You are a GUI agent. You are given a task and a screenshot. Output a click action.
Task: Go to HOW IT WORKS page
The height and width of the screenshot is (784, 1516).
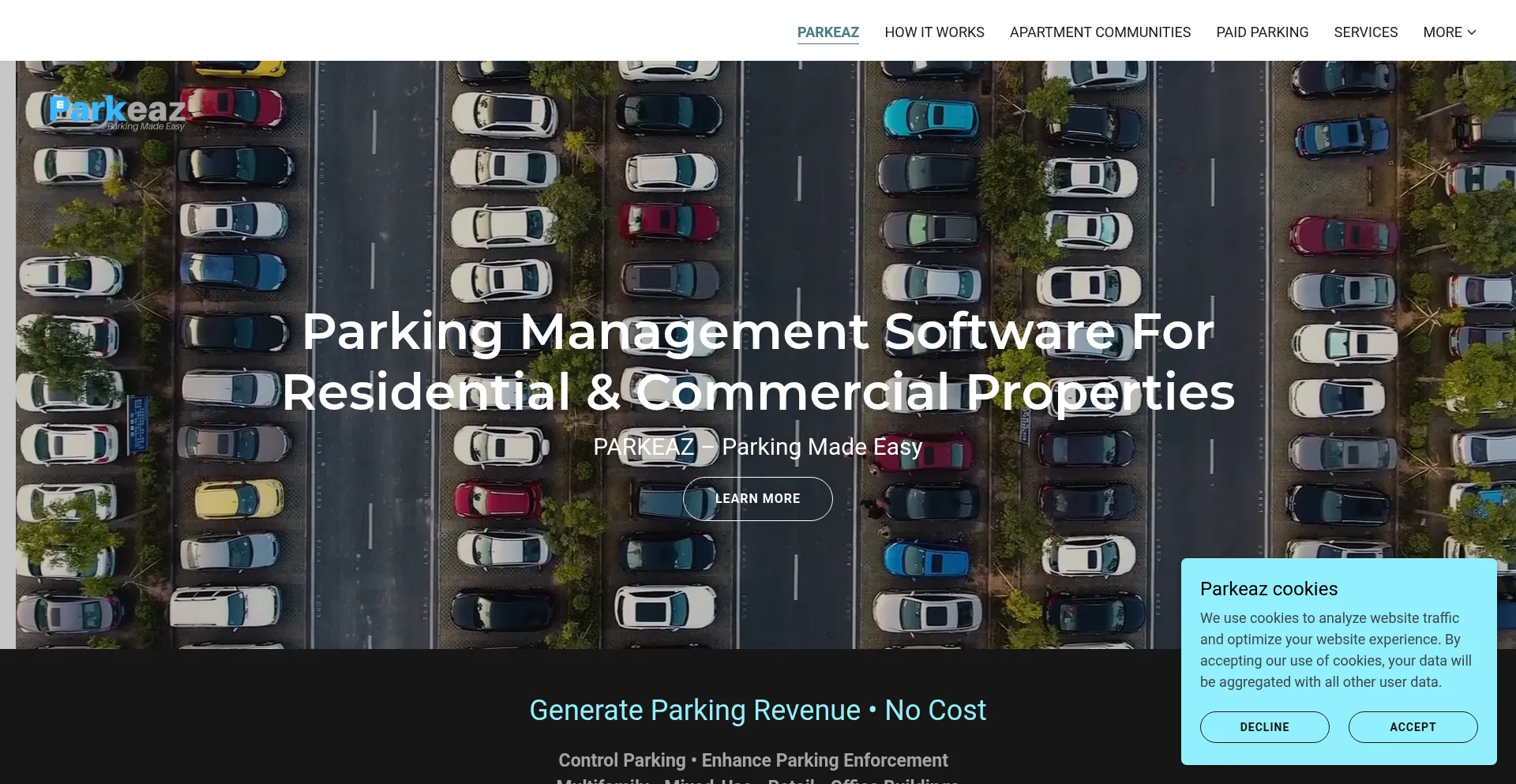pos(934,32)
